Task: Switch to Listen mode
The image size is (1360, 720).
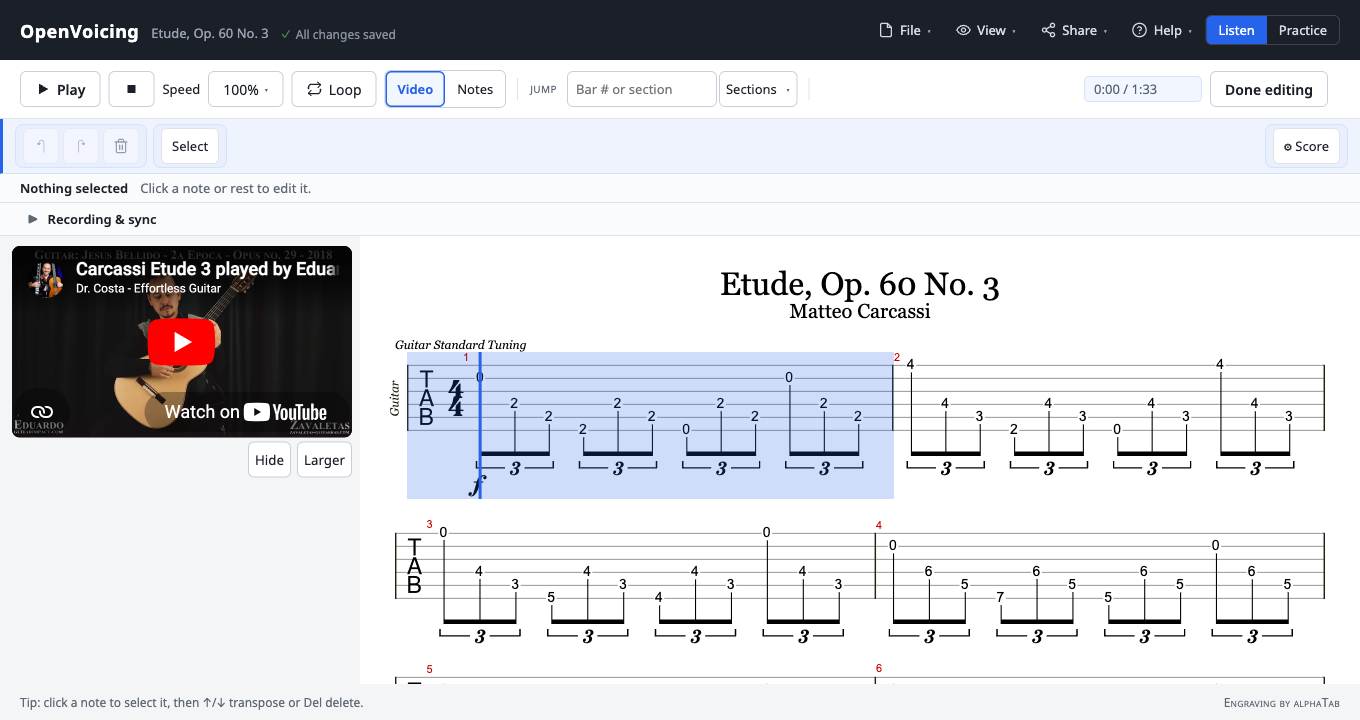Action: click(x=1236, y=30)
